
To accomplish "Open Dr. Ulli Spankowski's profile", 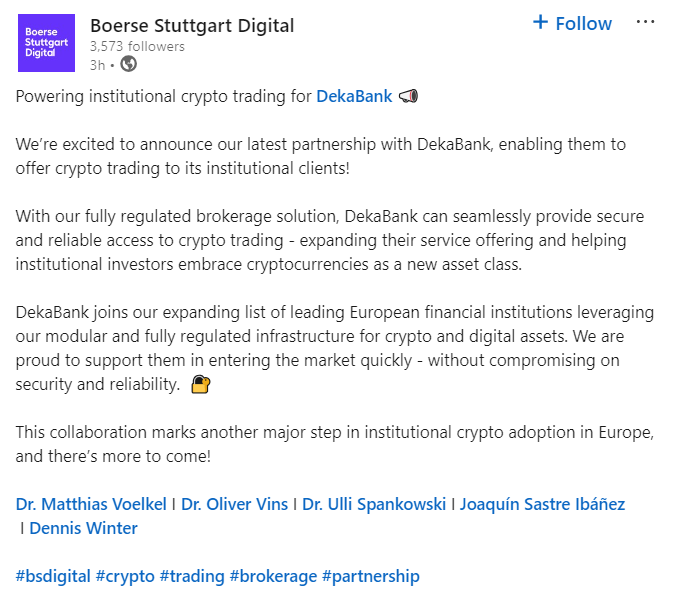I will (x=374, y=504).
